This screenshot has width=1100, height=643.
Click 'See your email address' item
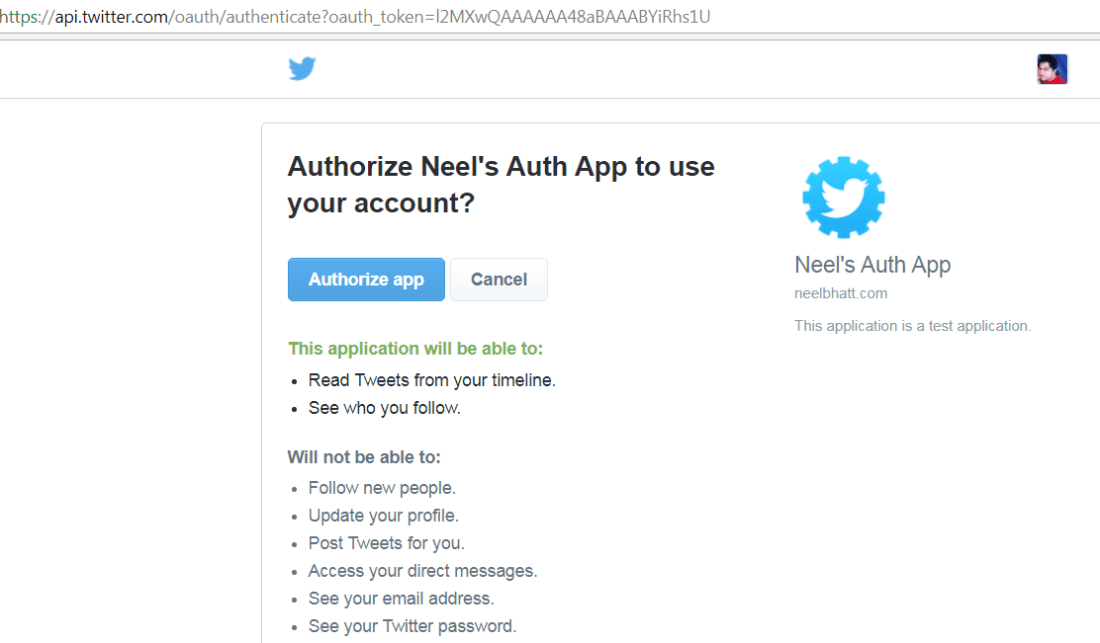coord(401,599)
